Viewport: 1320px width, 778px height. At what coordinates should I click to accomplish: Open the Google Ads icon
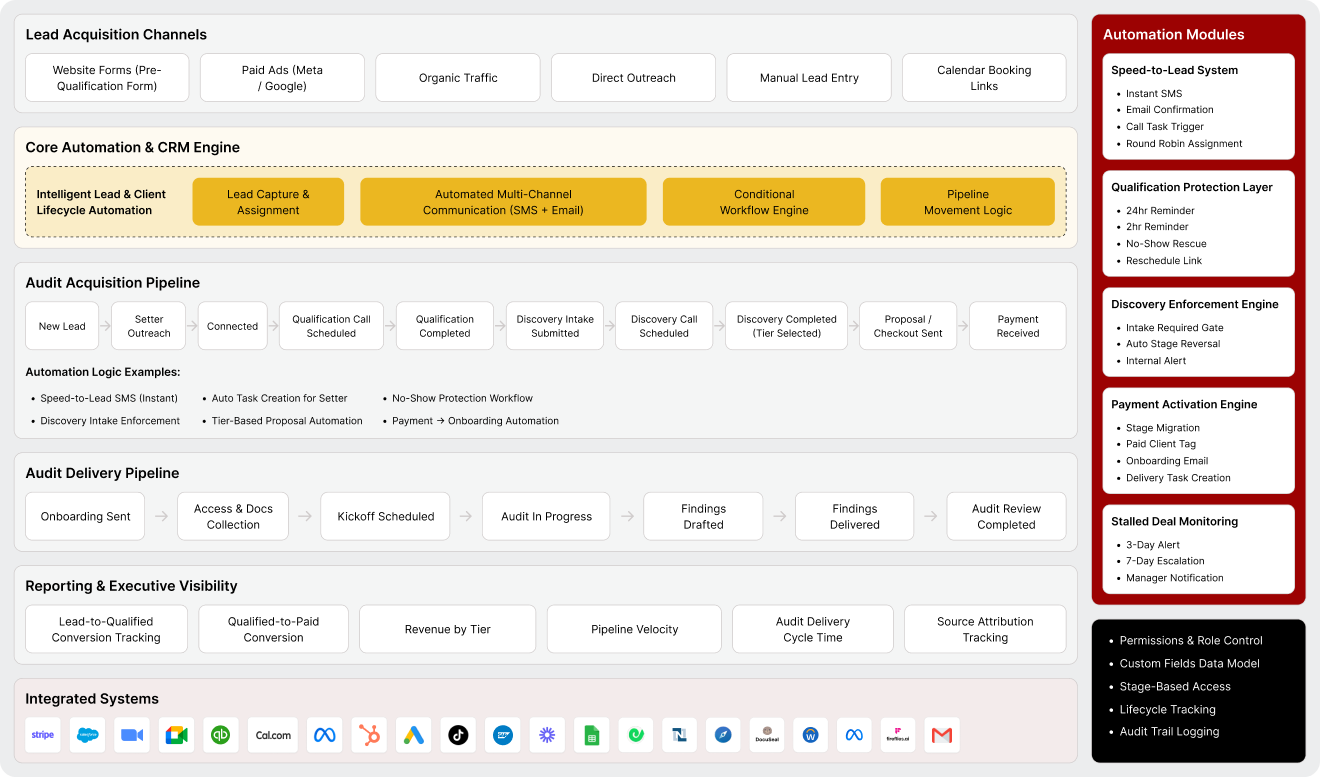coord(414,735)
